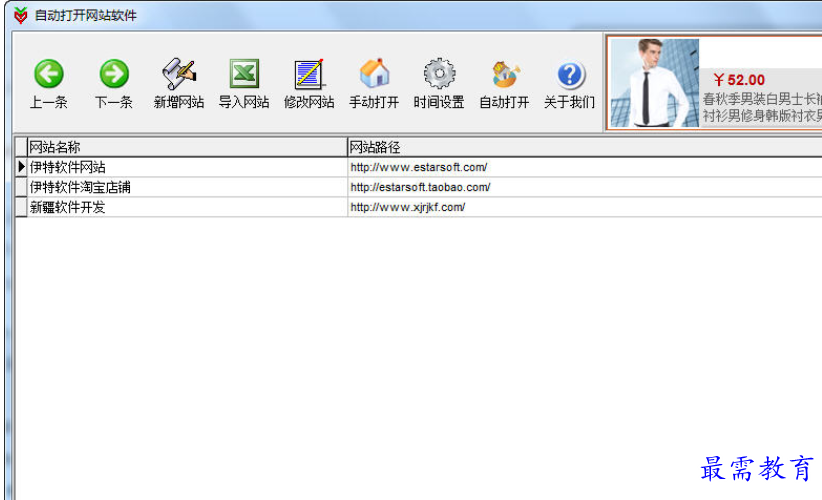
Task: Click the ￥52.00 price in ad
Action: tap(739, 80)
